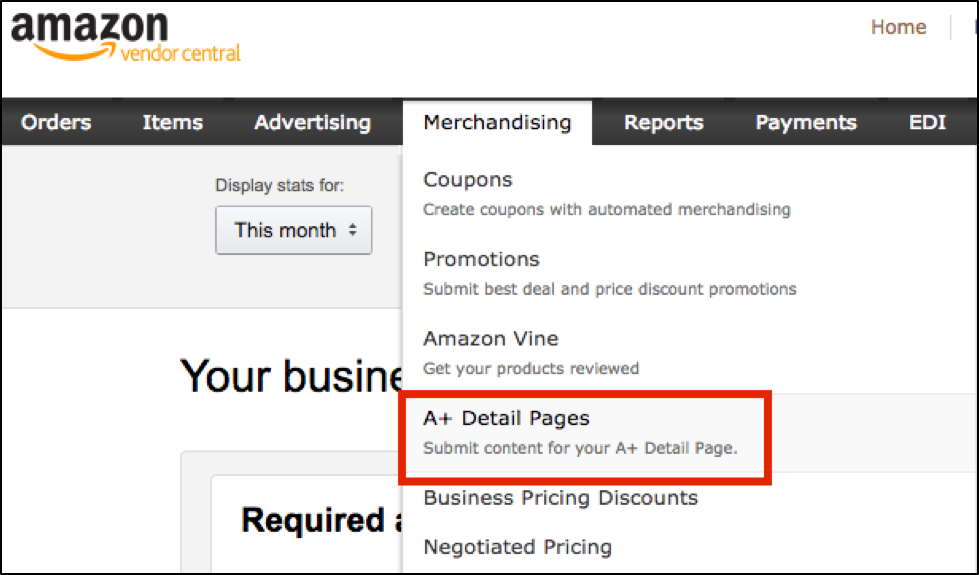
Task: Open the EDI menu
Action: tap(927, 122)
